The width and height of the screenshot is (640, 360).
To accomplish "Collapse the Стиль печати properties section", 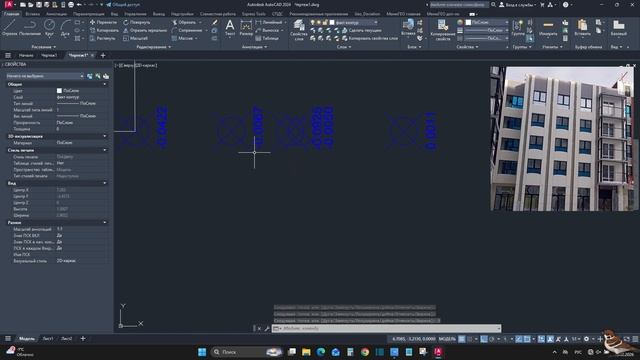I will (105, 150).
